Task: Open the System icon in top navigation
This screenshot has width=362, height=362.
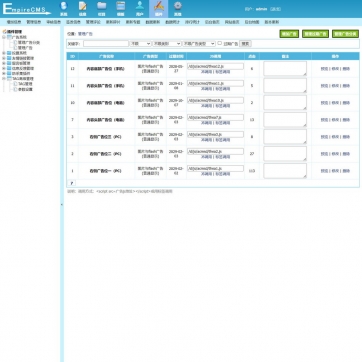Action: tap(63, 8)
